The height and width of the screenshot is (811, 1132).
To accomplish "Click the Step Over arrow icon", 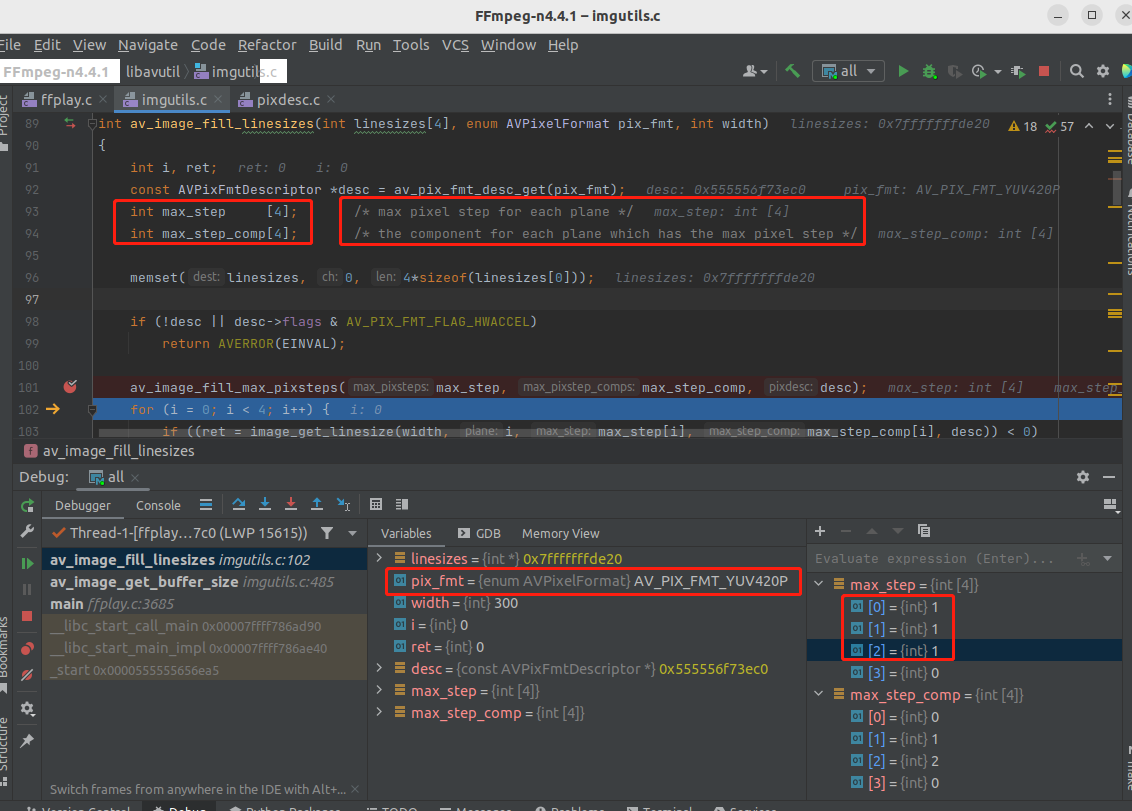I will (239, 505).
